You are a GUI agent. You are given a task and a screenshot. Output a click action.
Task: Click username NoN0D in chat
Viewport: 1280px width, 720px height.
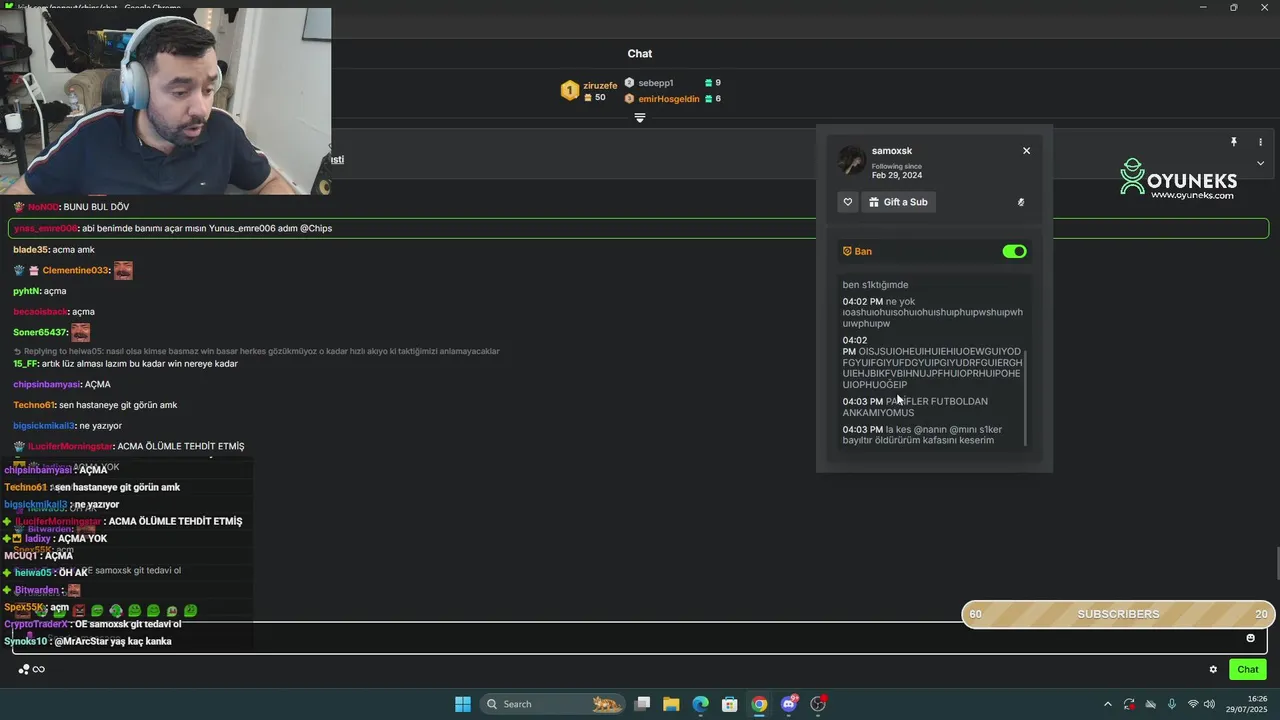(x=43, y=207)
